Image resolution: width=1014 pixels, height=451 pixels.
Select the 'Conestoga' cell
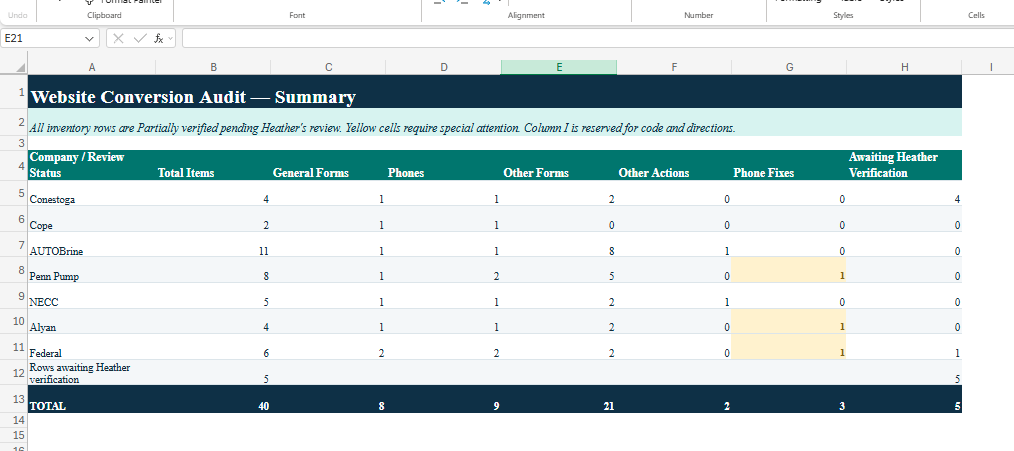click(92, 193)
